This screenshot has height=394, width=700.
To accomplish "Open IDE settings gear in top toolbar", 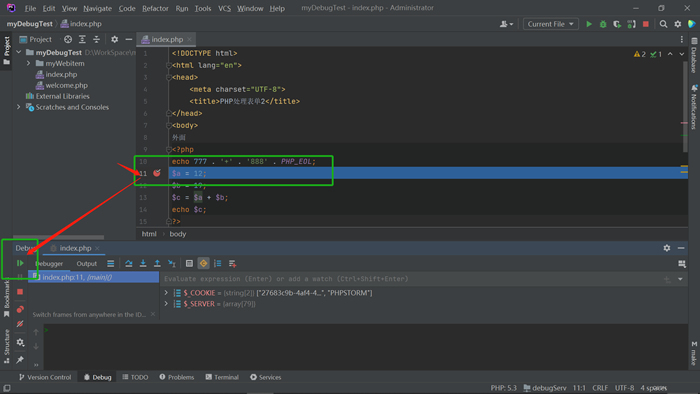I will point(678,24).
